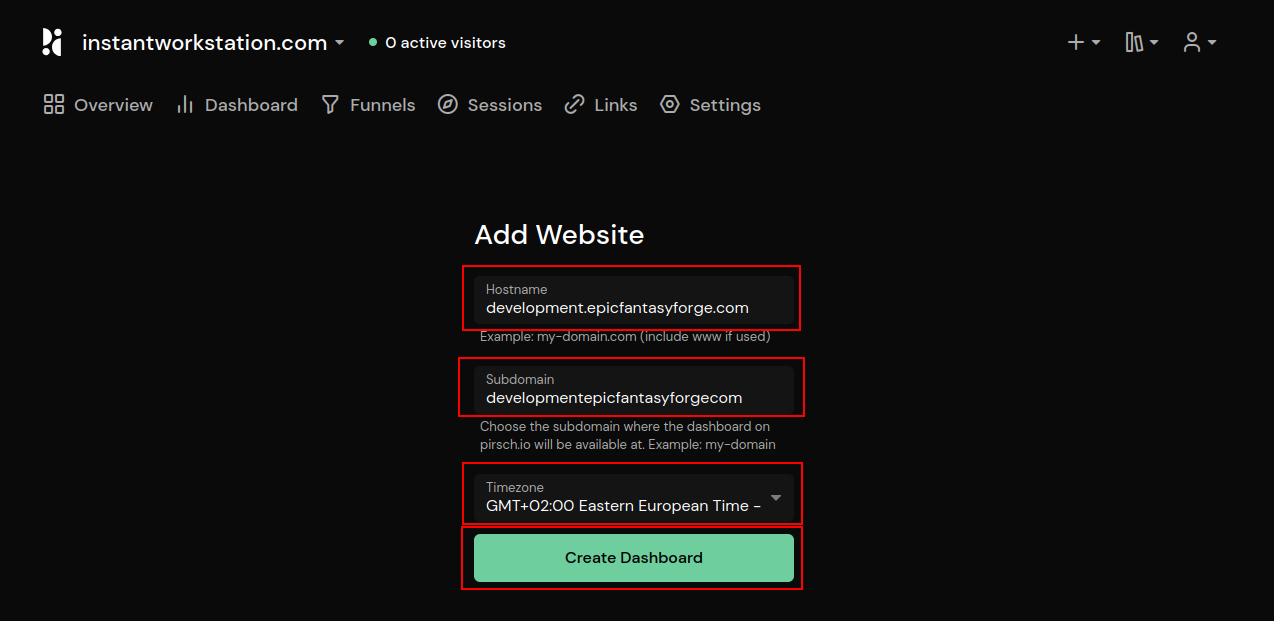Screen dimensions: 1274x621
Task: Open the plus add menu
Action: pos(1084,42)
